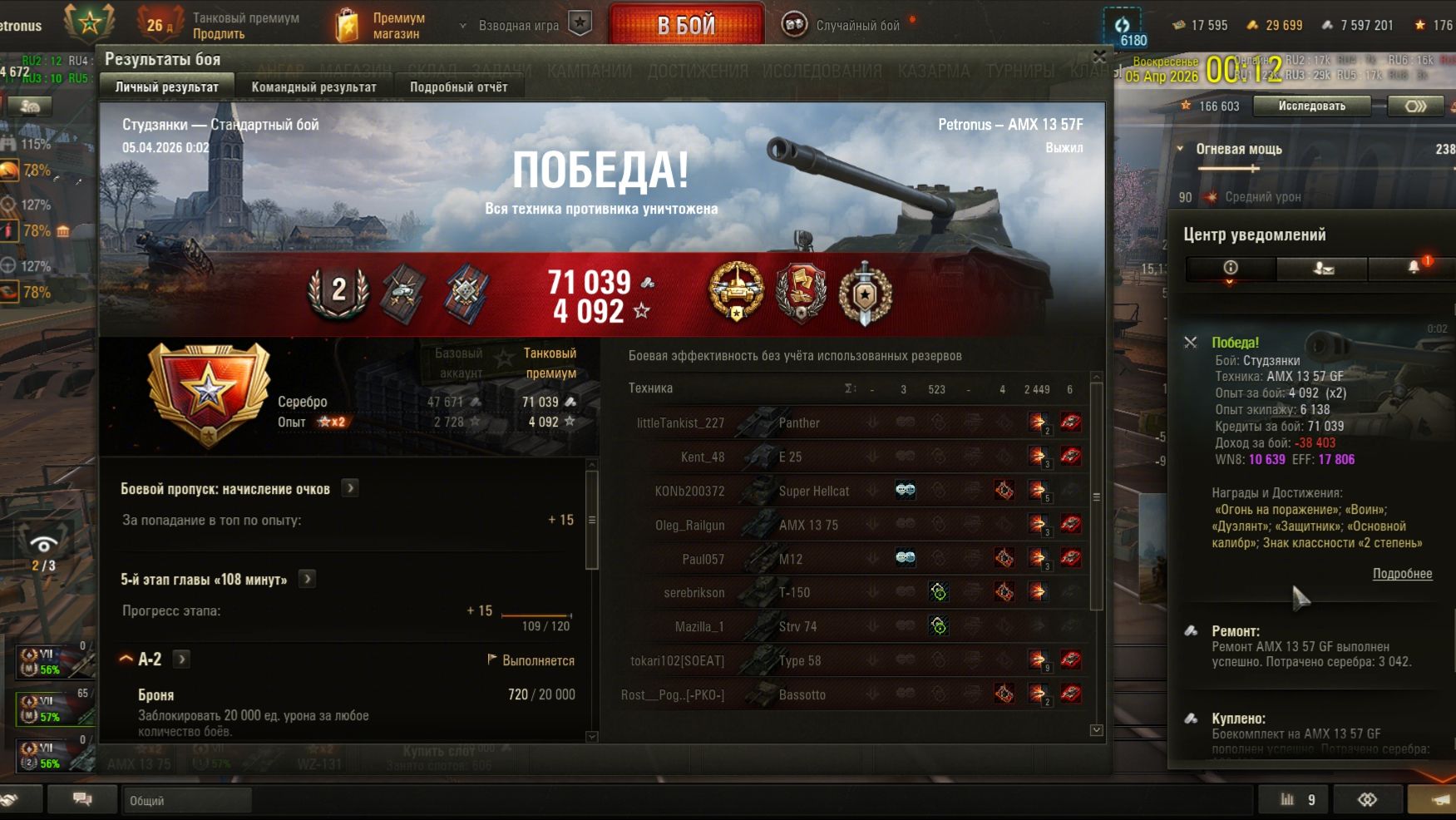
Task: Toggle the compare vehicle button next to Исследовать
Action: click(1415, 106)
